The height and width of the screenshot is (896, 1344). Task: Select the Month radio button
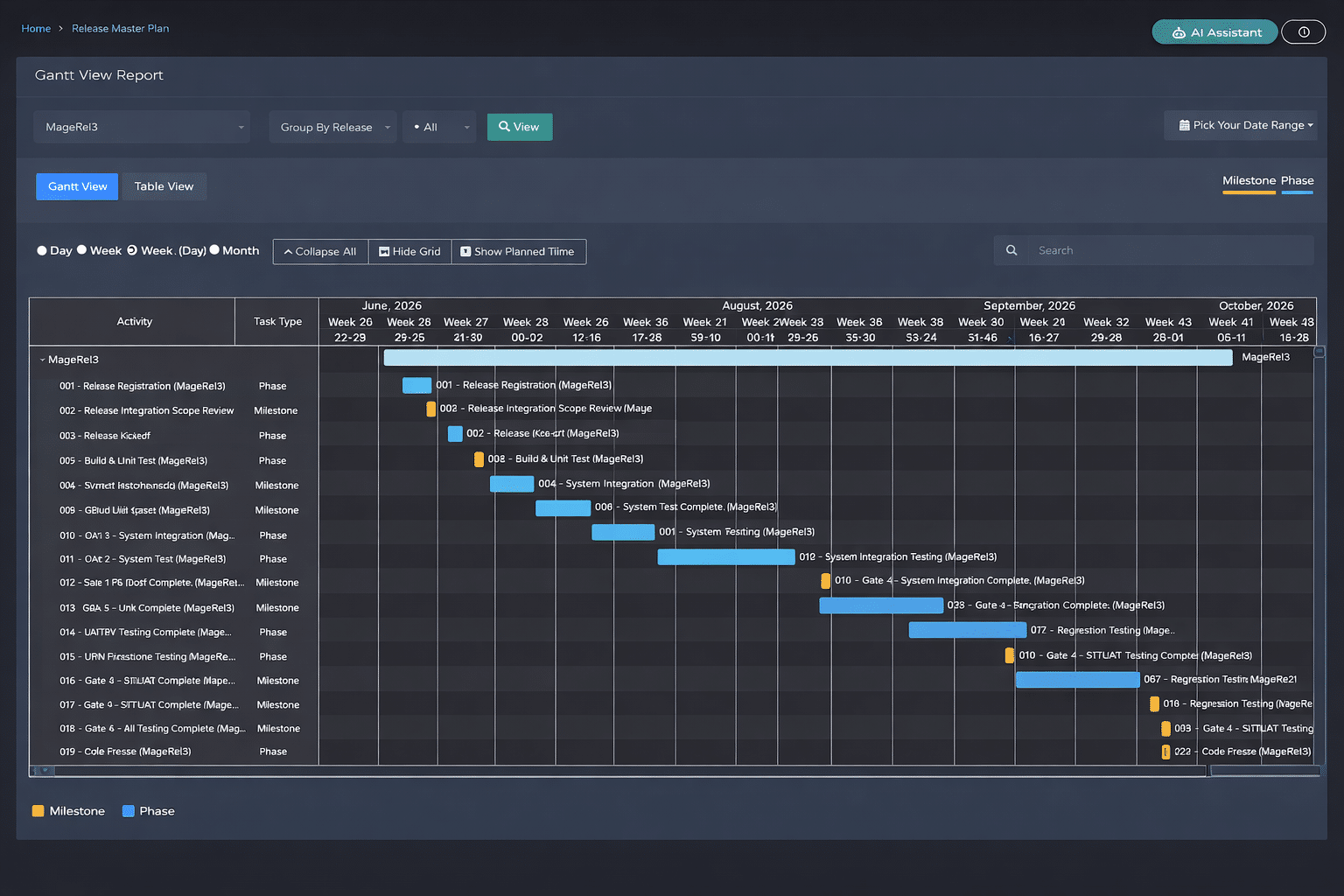coord(214,250)
